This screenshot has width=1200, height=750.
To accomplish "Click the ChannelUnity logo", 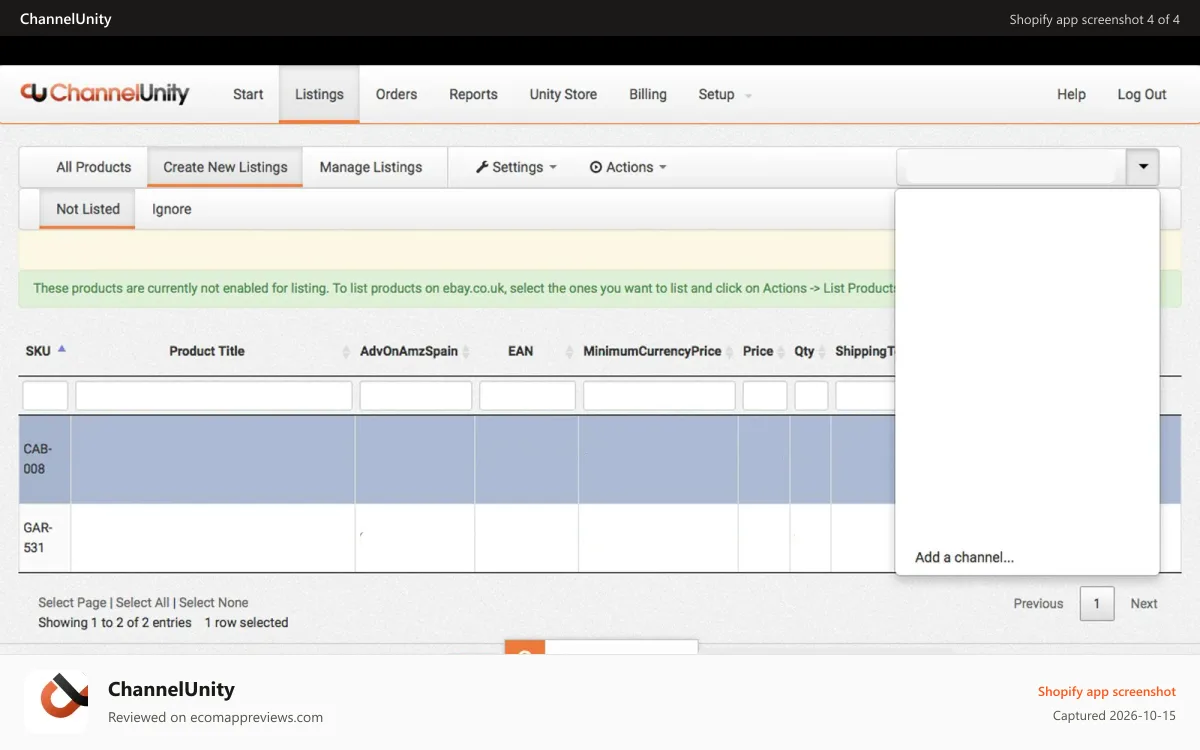I will click(105, 93).
